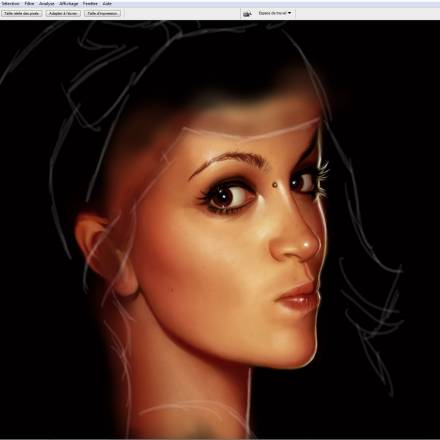Click Taille réelle des pixels button
The width and height of the screenshot is (440, 440).
[x=22, y=13]
